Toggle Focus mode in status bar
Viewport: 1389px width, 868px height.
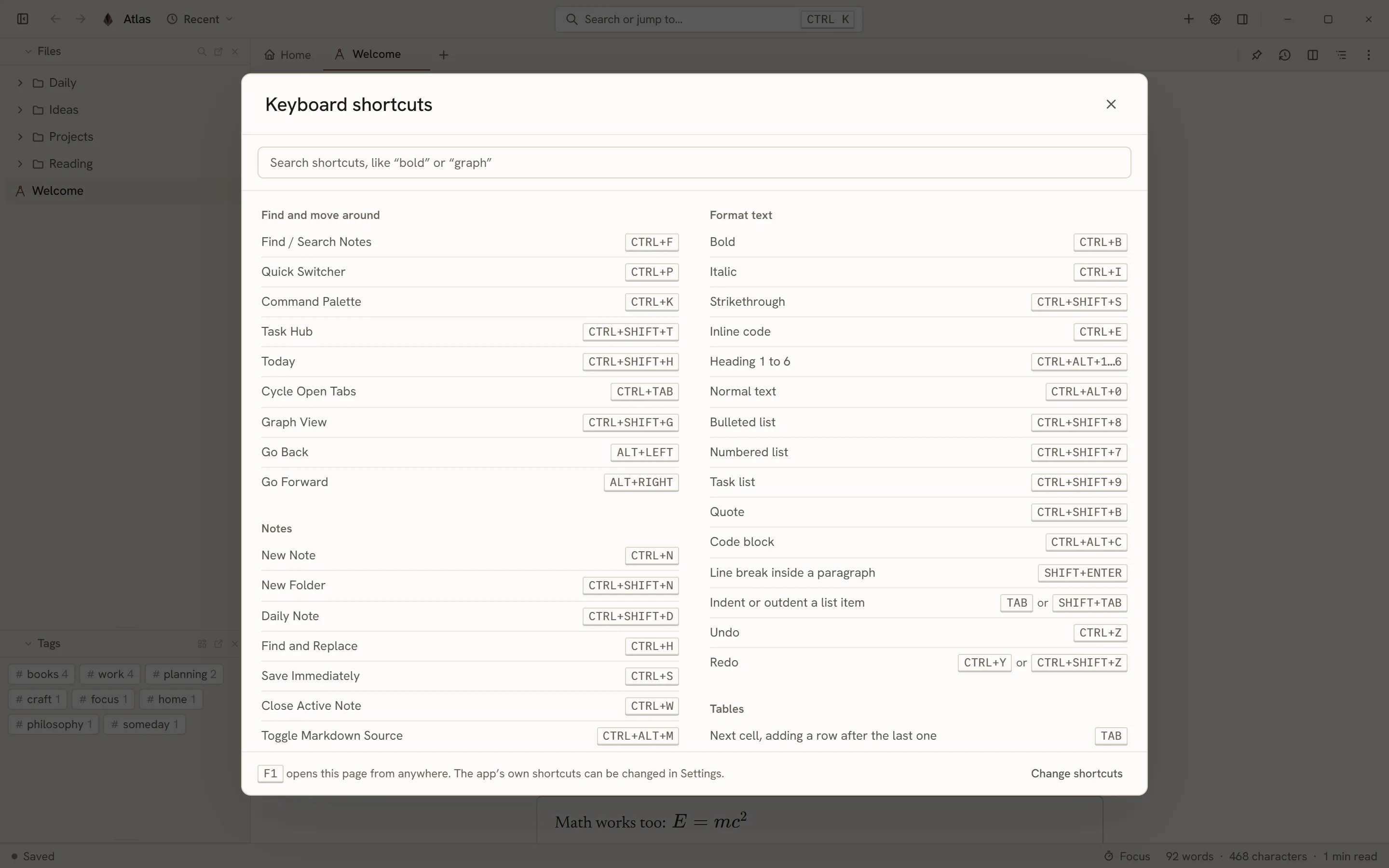pyautogui.click(x=1127, y=856)
